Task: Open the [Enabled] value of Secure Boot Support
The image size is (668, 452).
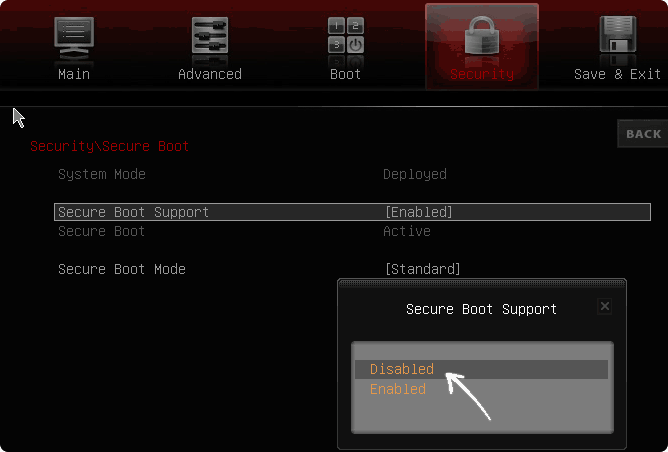Action: point(419,212)
